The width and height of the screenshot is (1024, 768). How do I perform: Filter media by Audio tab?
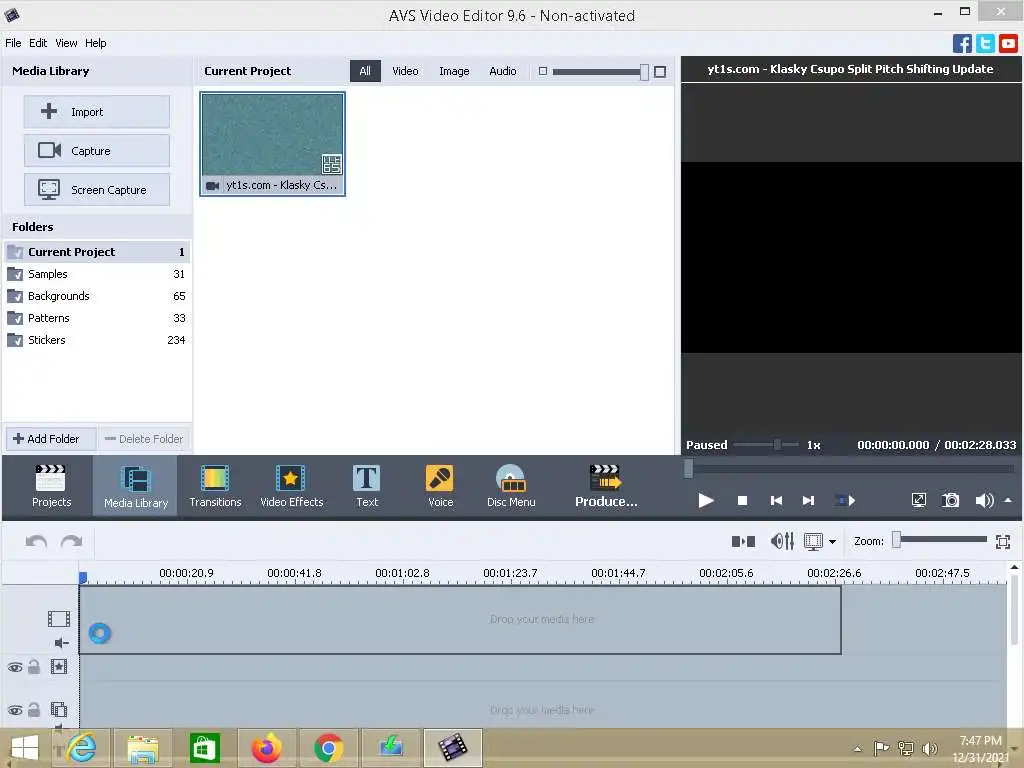point(503,71)
